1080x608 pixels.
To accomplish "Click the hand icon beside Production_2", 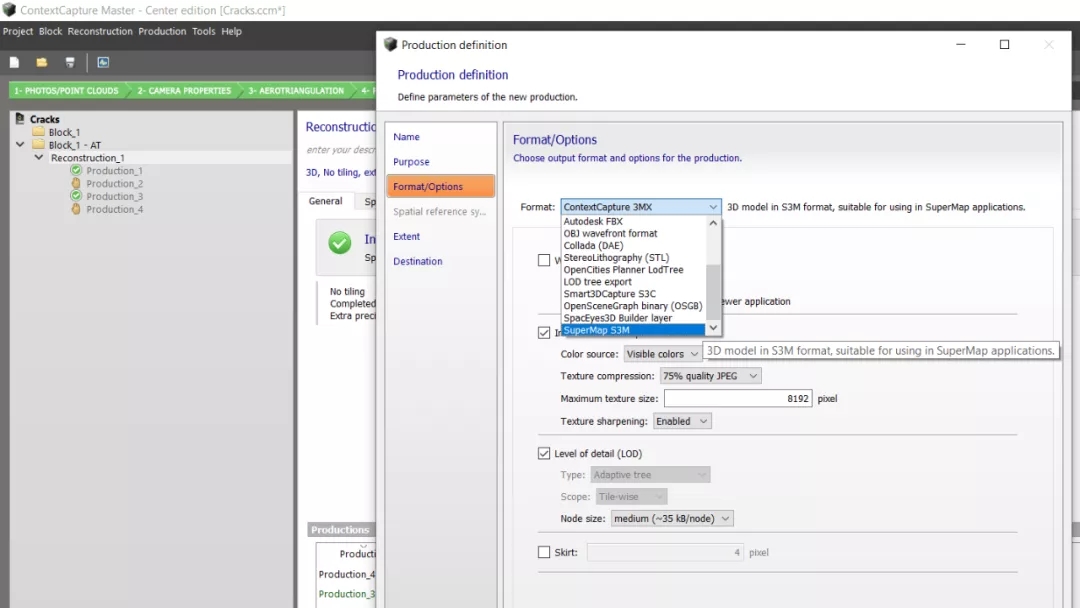I will (x=76, y=183).
